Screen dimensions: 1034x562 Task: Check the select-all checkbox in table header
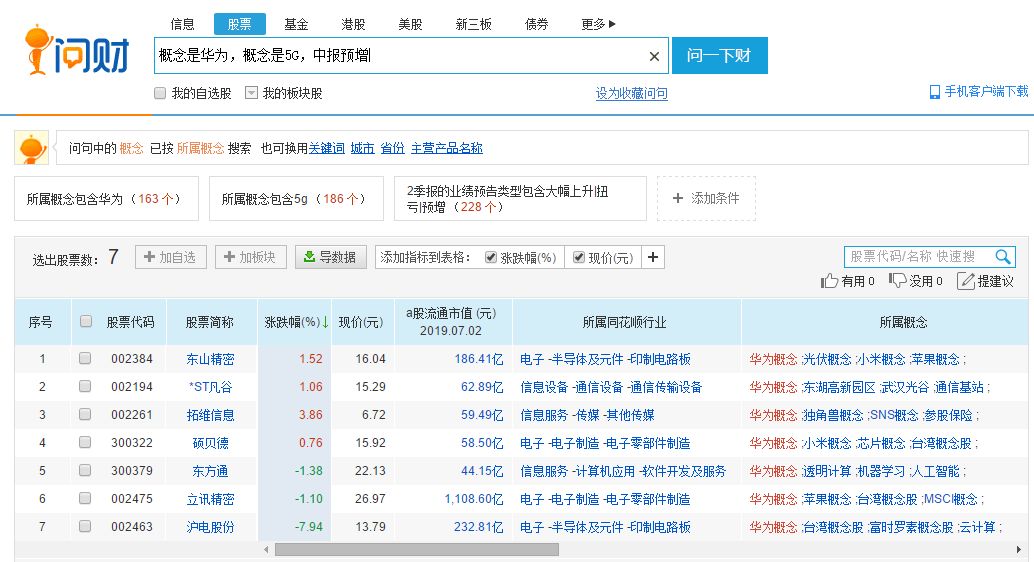pyautogui.click(x=86, y=321)
